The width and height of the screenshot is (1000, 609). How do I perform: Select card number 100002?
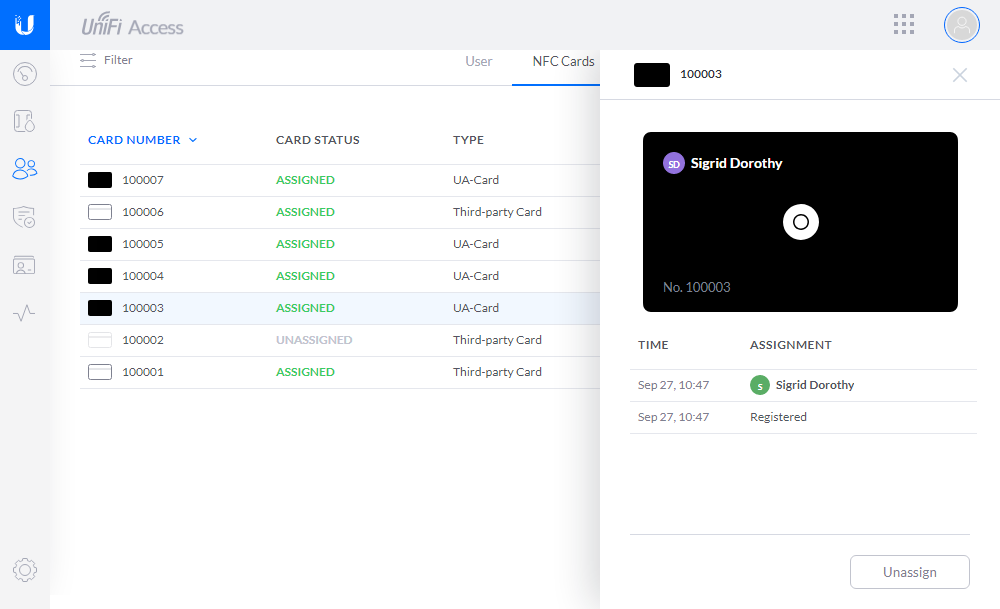143,340
